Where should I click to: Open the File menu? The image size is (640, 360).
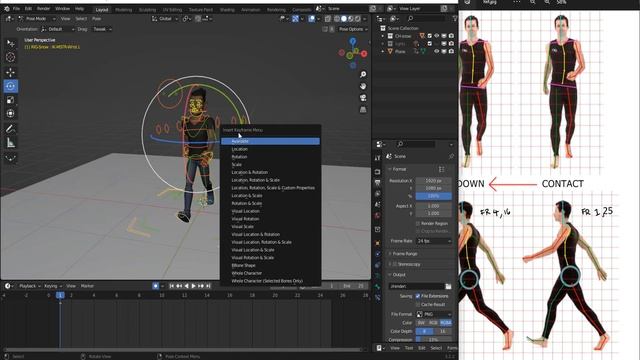tap(16, 9)
